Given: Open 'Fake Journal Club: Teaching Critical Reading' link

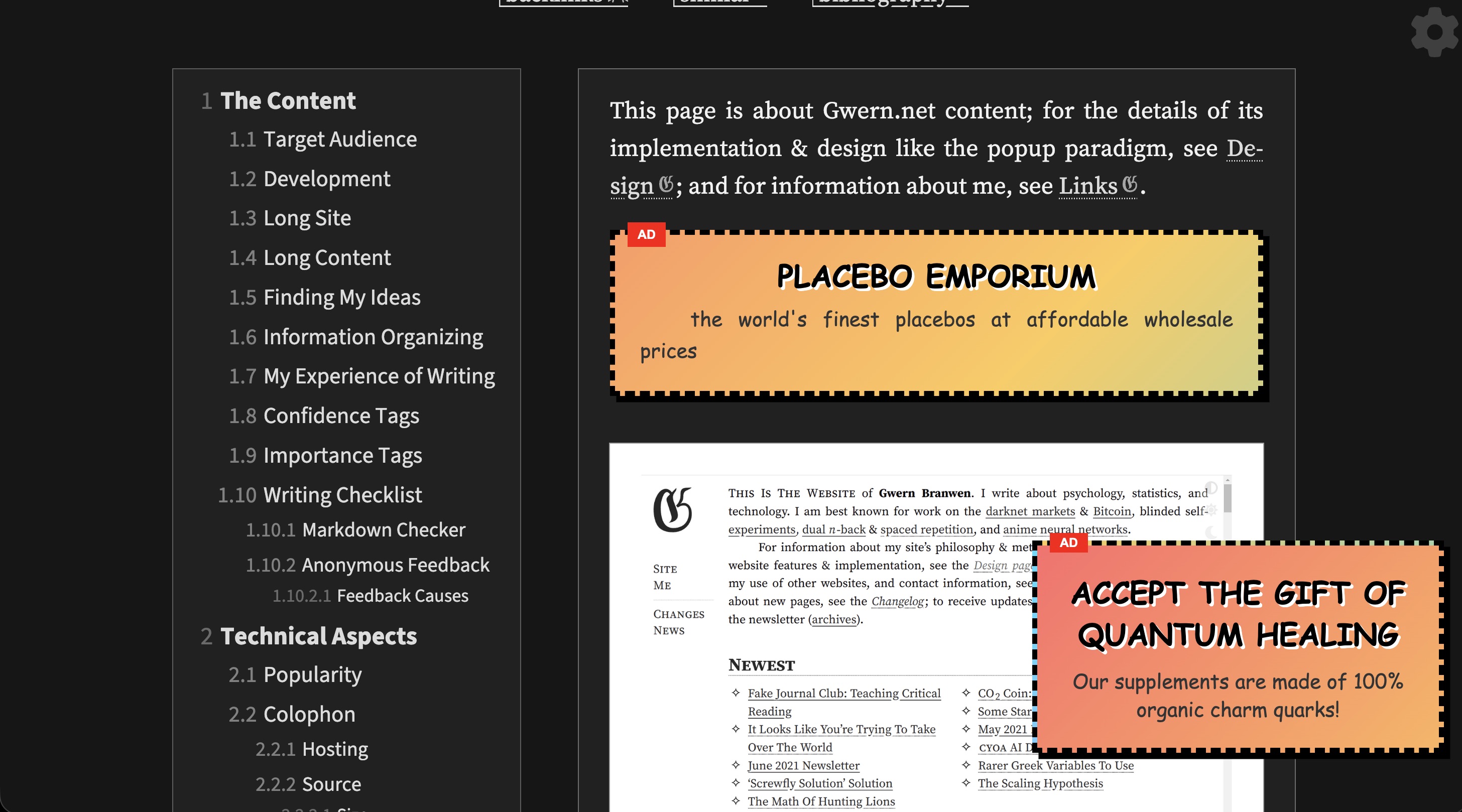Looking at the screenshot, I should tap(844, 702).
